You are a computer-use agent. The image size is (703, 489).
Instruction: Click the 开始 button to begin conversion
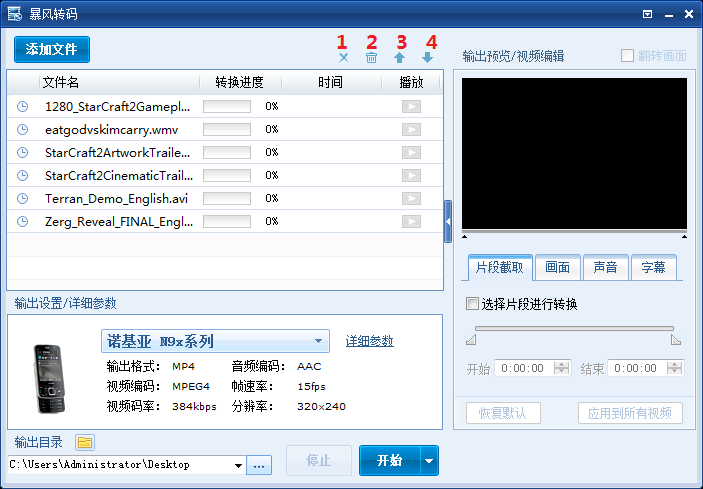tap(390, 461)
